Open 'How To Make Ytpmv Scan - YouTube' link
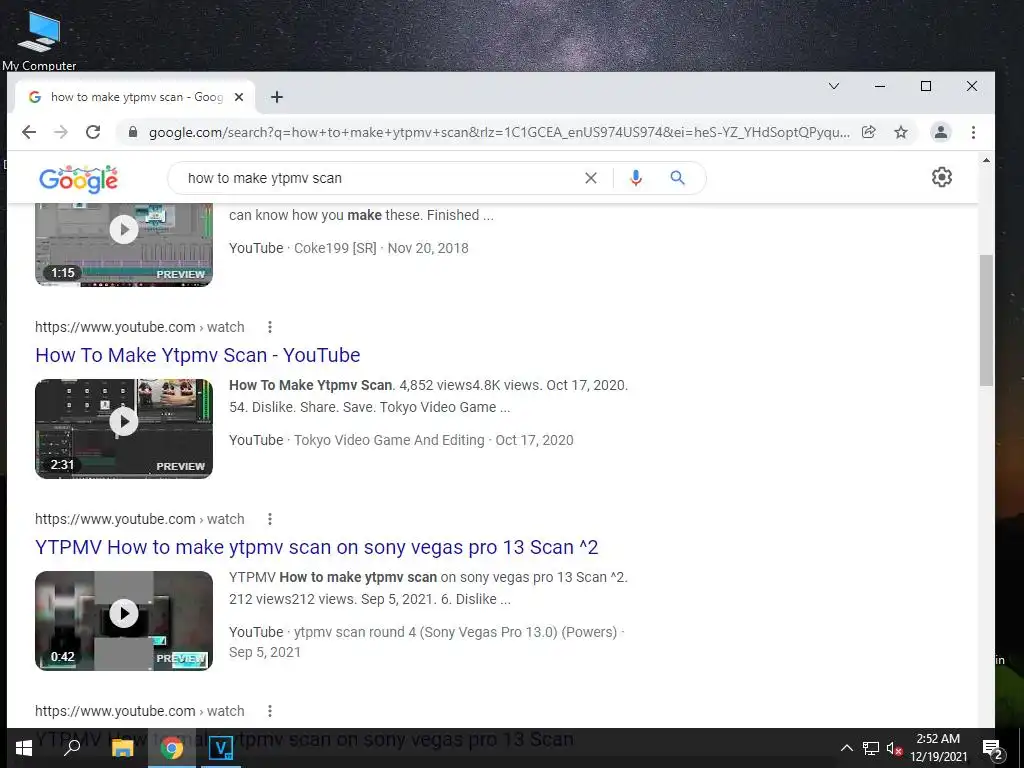 tap(198, 355)
